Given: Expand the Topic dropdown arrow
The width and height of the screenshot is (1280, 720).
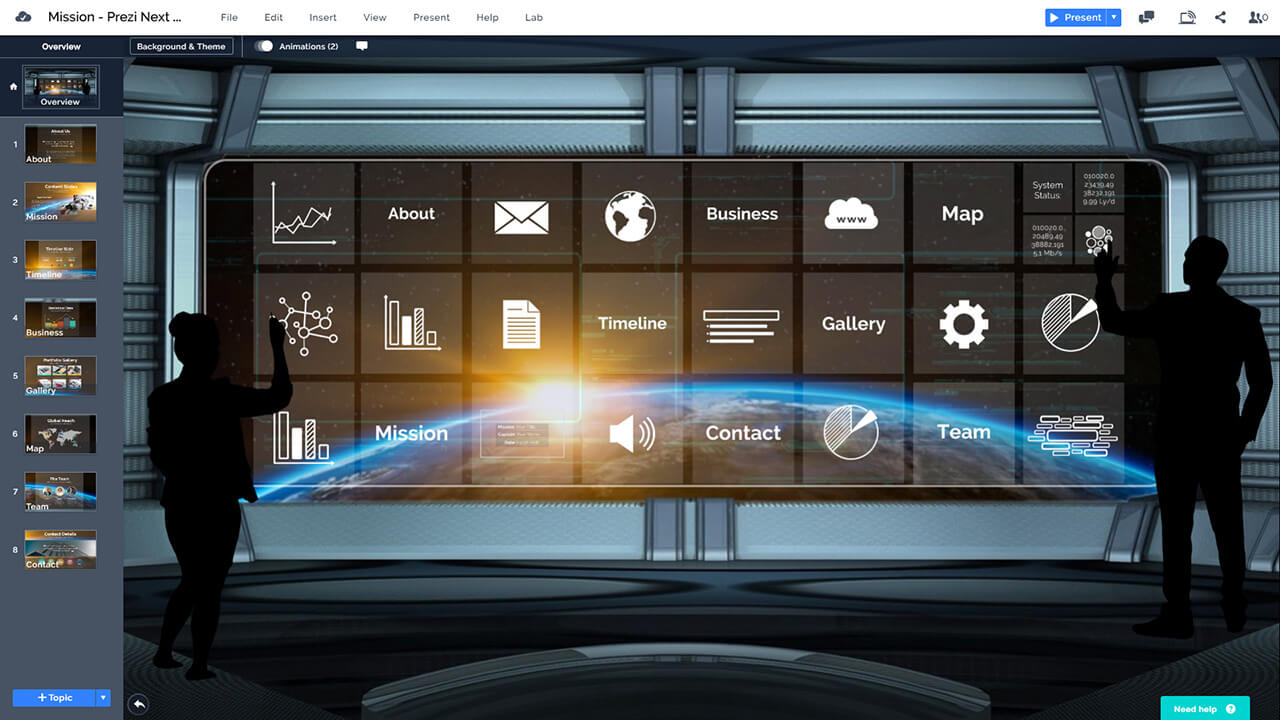Looking at the screenshot, I should pos(103,698).
